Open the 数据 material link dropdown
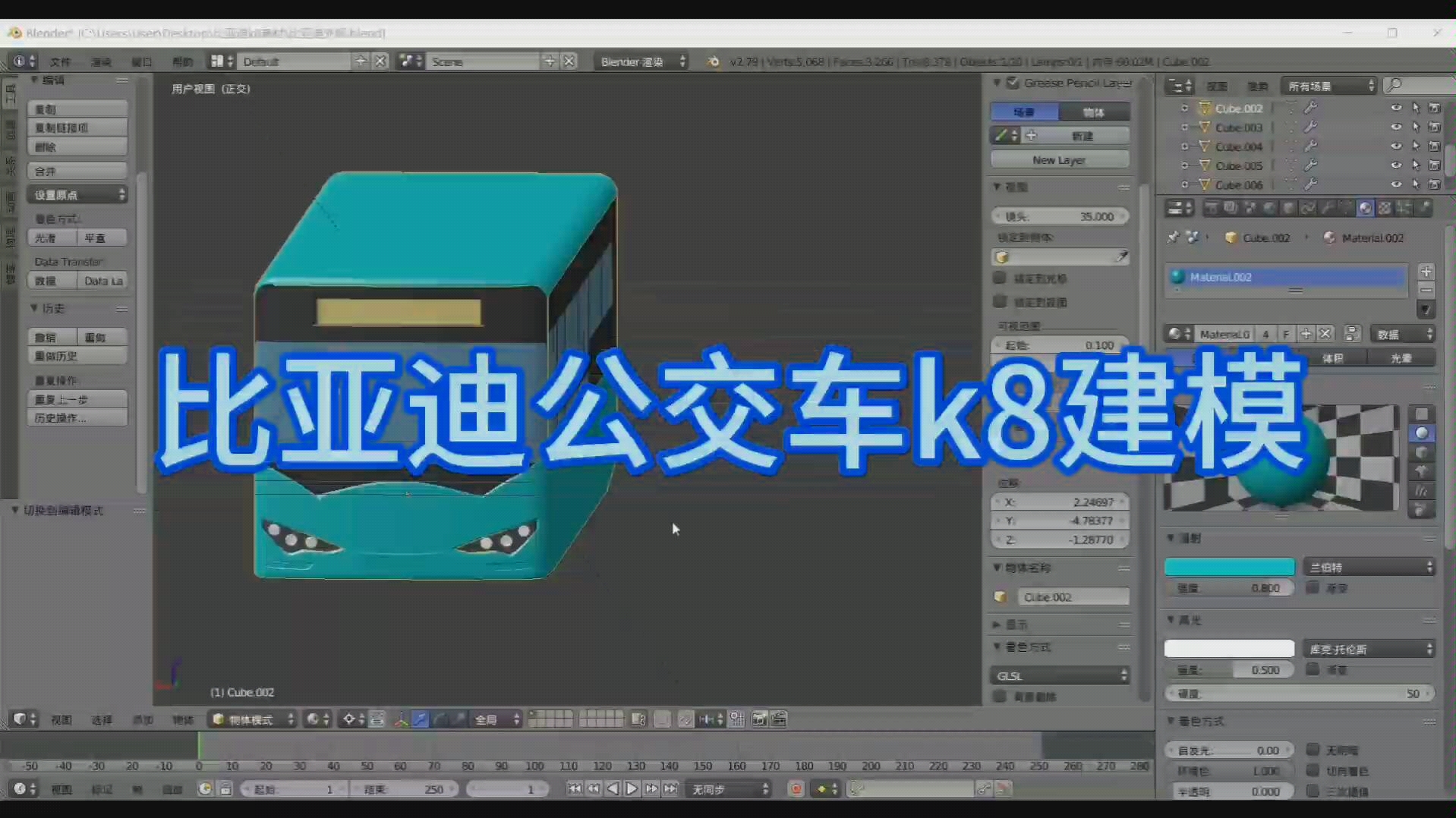This screenshot has width=1456, height=818. (1403, 334)
